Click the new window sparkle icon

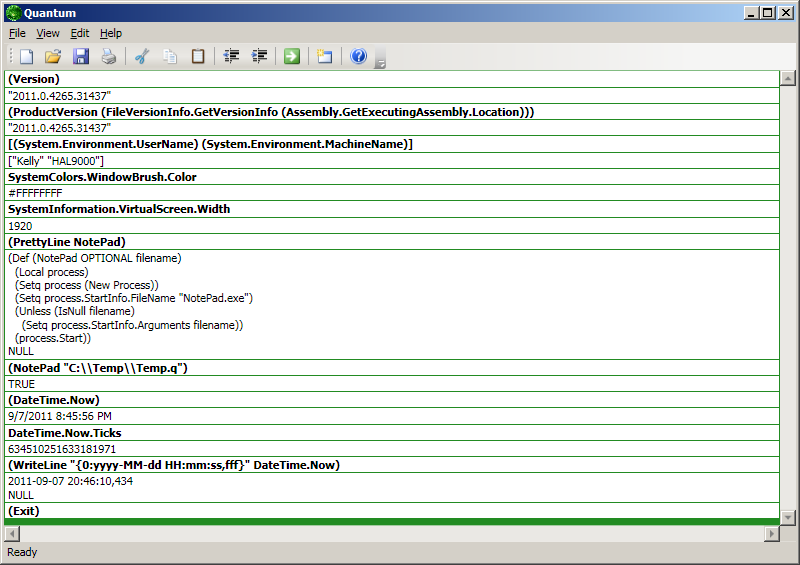click(x=324, y=56)
